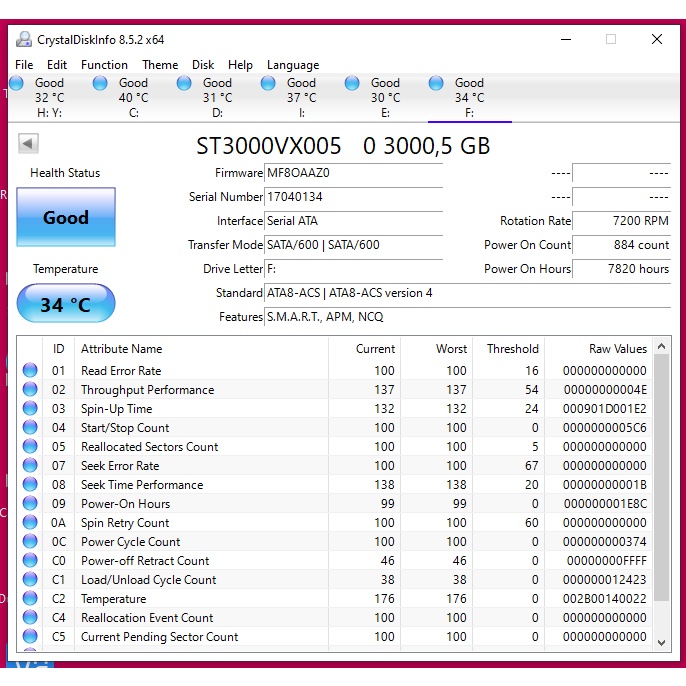
Task: Click the status icon for Temperature attribute
Action: (x=30, y=598)
